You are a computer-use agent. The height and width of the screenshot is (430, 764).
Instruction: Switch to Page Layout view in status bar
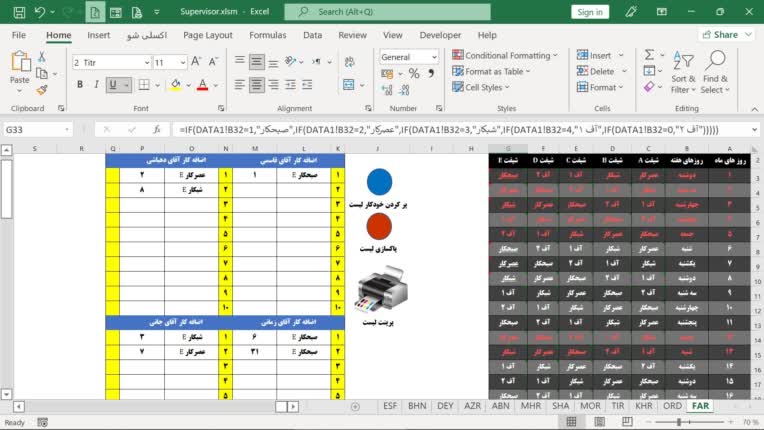[599, 422]
